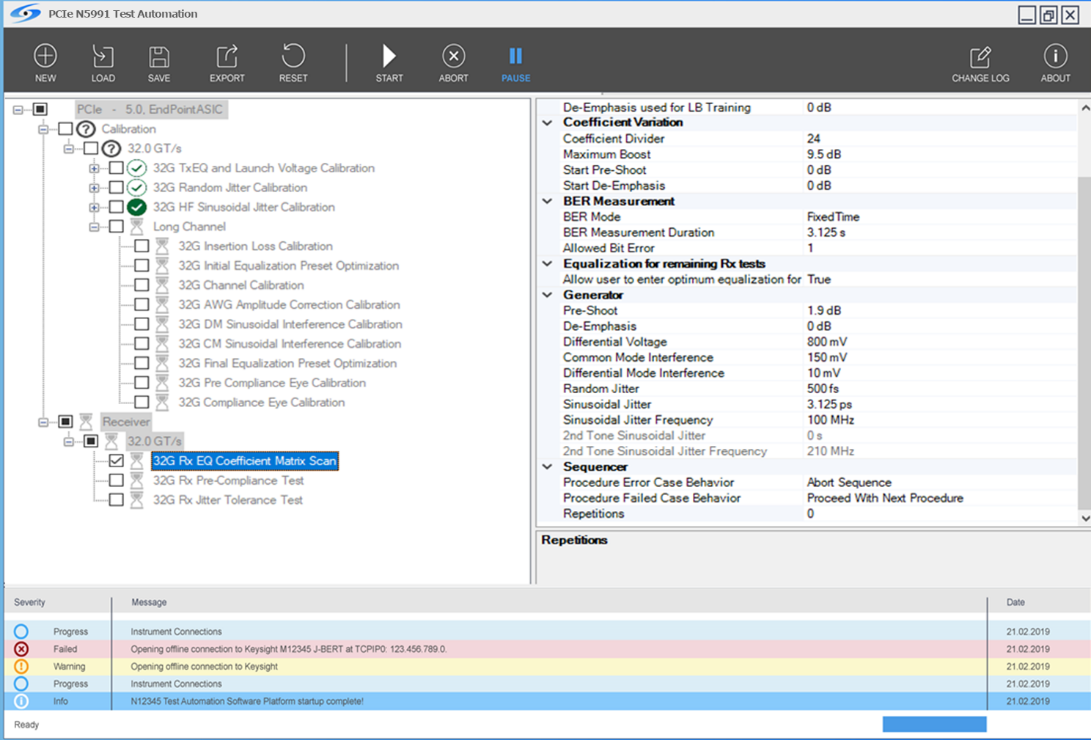Image resolution: width=1091 pixels, height=740 pixels.
Task: Check 32G Rx Pre-Compliance Test checkbox
Action: click(116, 480)
